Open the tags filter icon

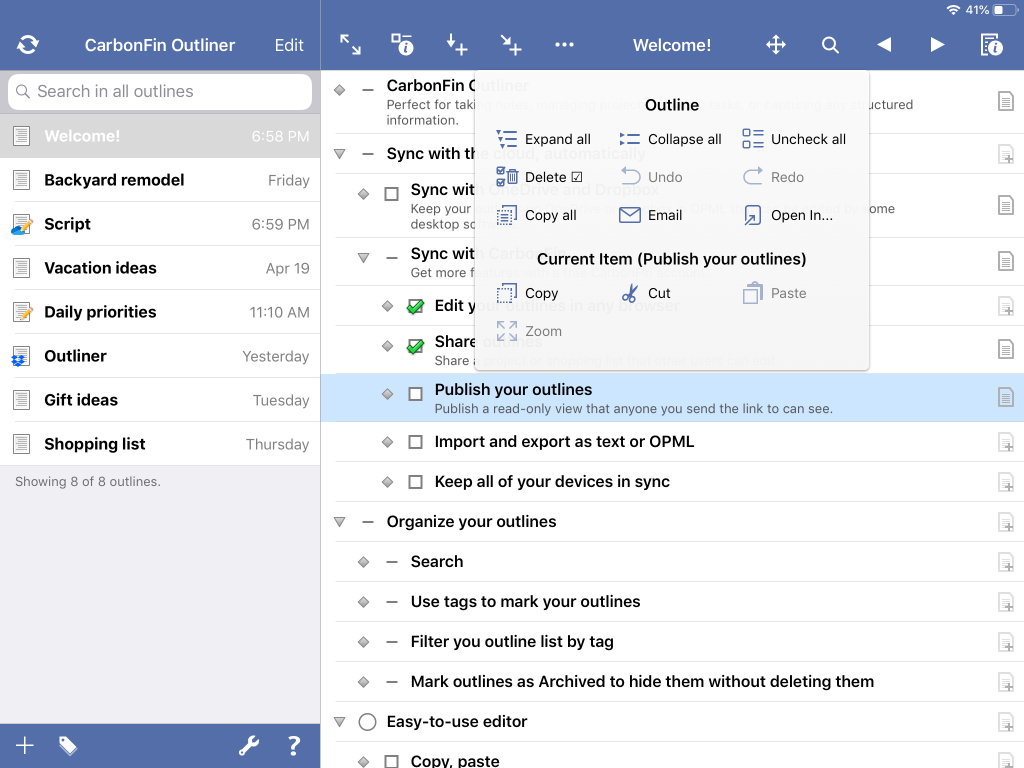click(68, 745)
